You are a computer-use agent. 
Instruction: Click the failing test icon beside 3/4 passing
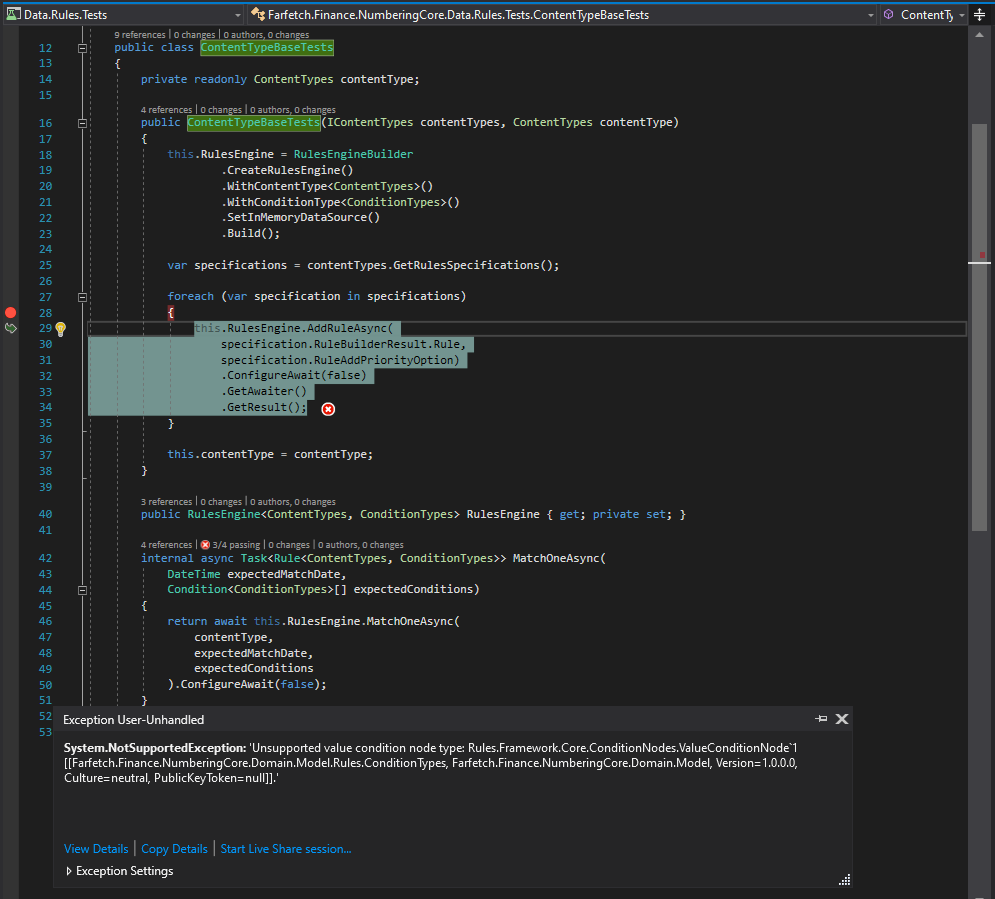coord(205,545)
